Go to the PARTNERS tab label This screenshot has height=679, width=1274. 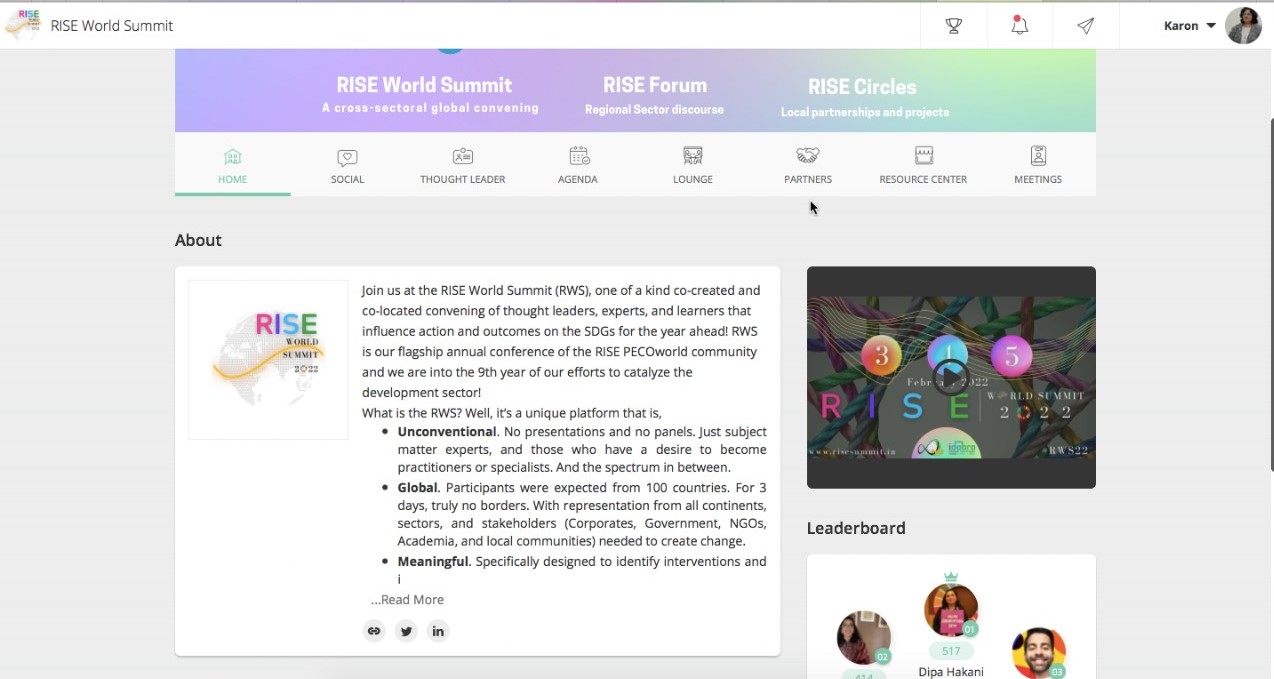(808, 179)
